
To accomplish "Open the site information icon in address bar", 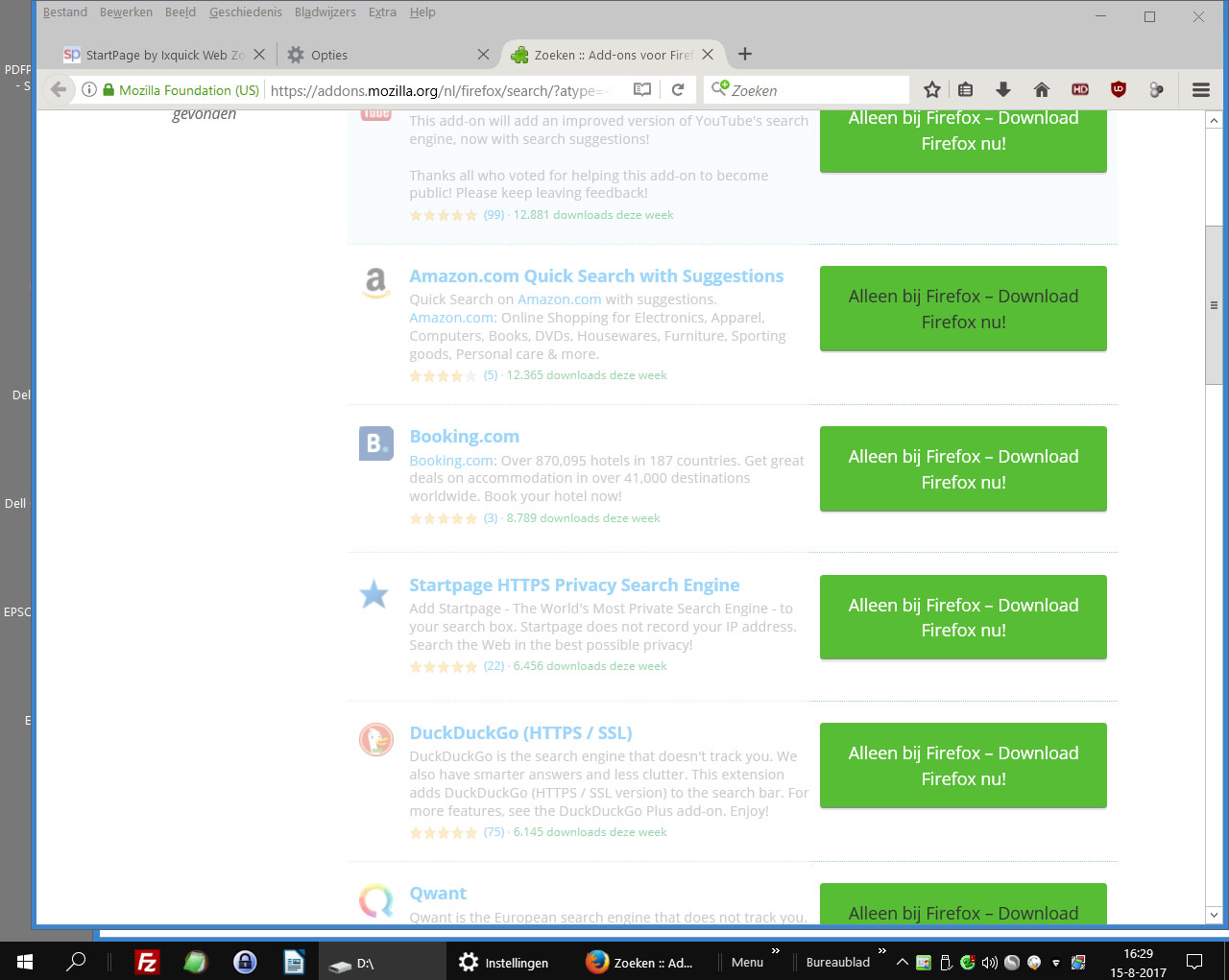I will pos(88,89).
